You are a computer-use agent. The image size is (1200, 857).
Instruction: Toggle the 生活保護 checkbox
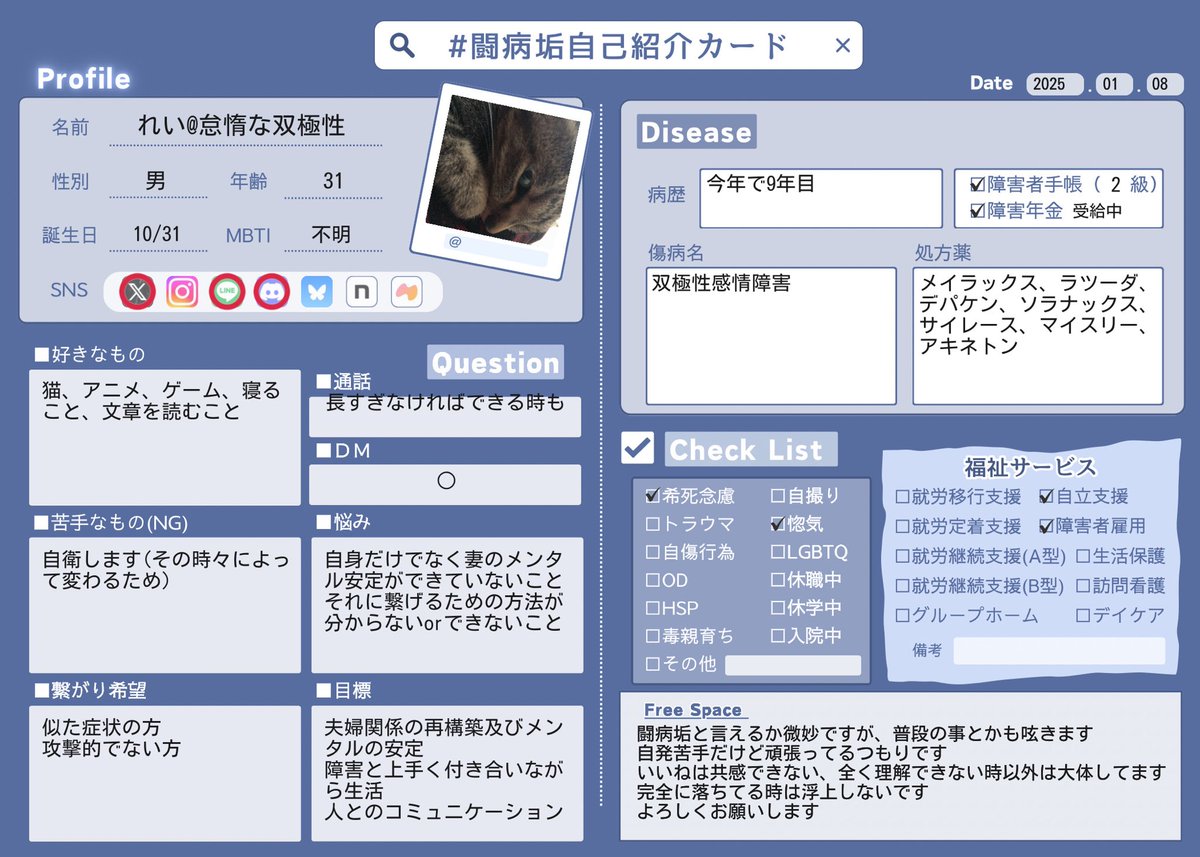pyautogui.click(x=1082, y=556)
